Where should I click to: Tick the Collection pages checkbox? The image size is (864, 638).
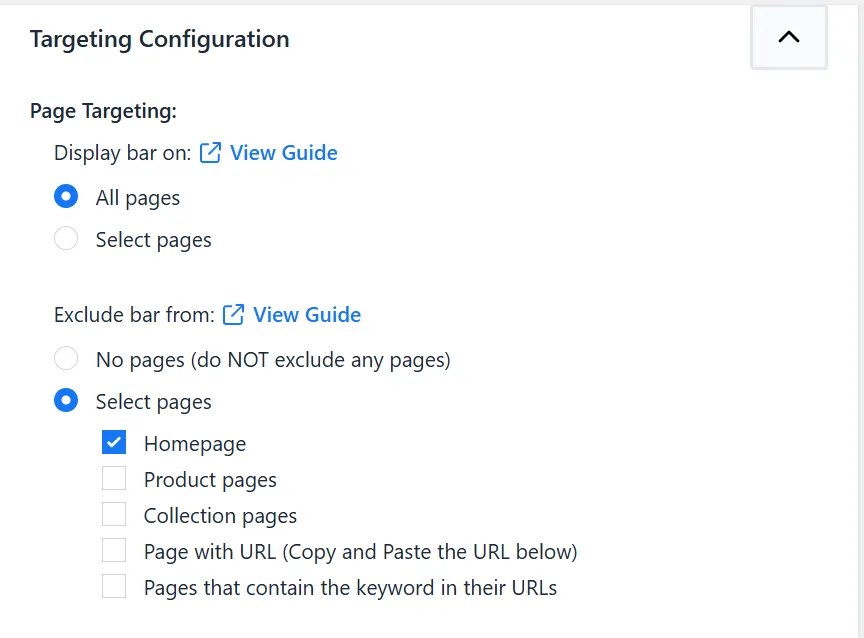tap(114, 515)
